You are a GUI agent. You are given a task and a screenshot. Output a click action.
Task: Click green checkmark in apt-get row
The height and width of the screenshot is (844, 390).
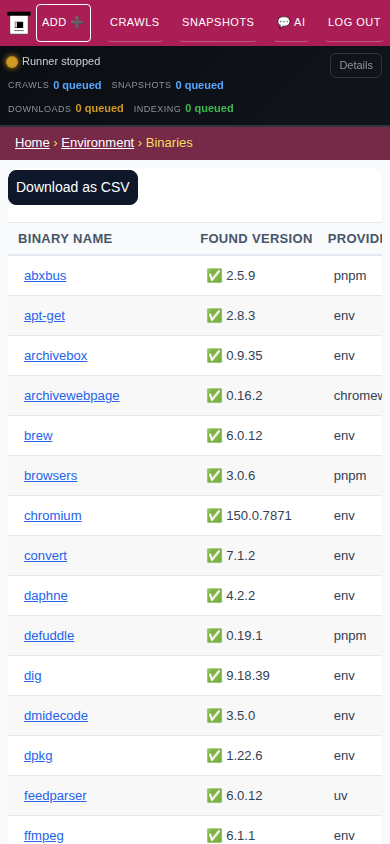[x=214, y=316]
